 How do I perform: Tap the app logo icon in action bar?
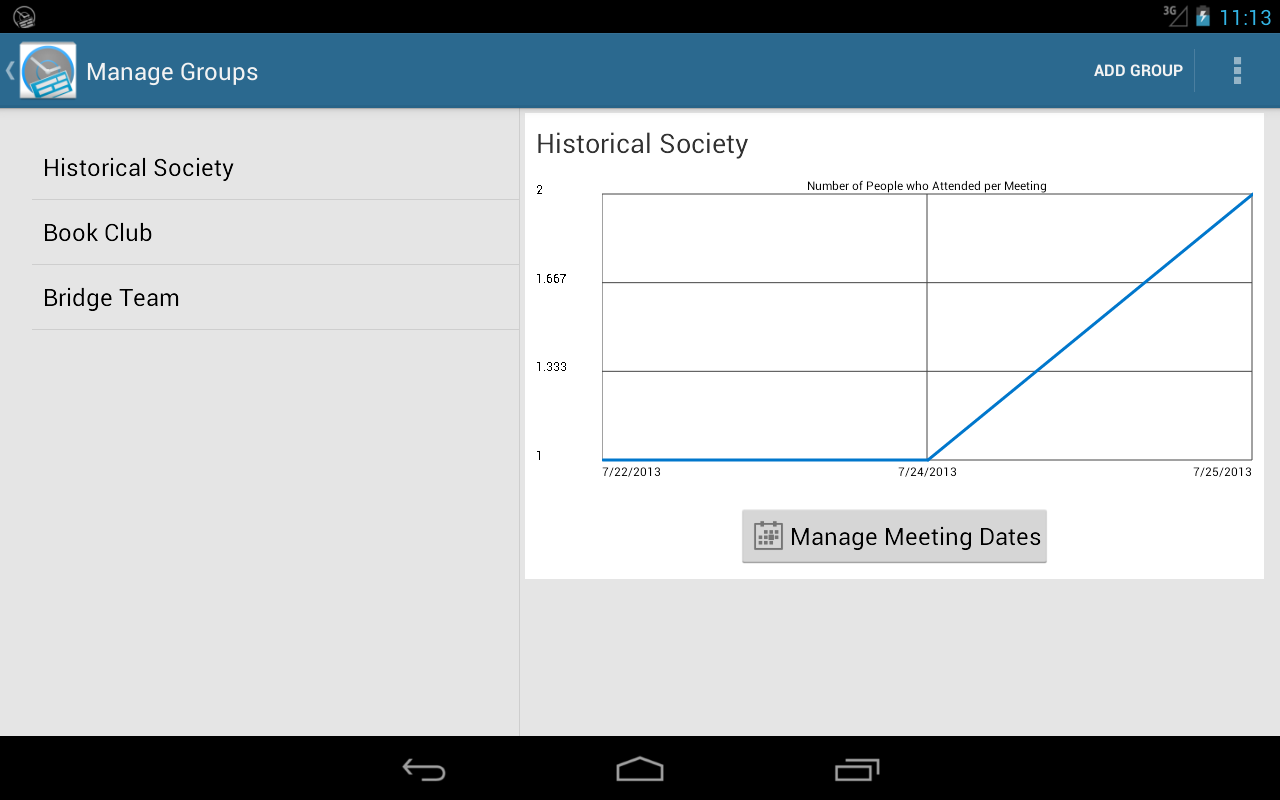point(48,71)
